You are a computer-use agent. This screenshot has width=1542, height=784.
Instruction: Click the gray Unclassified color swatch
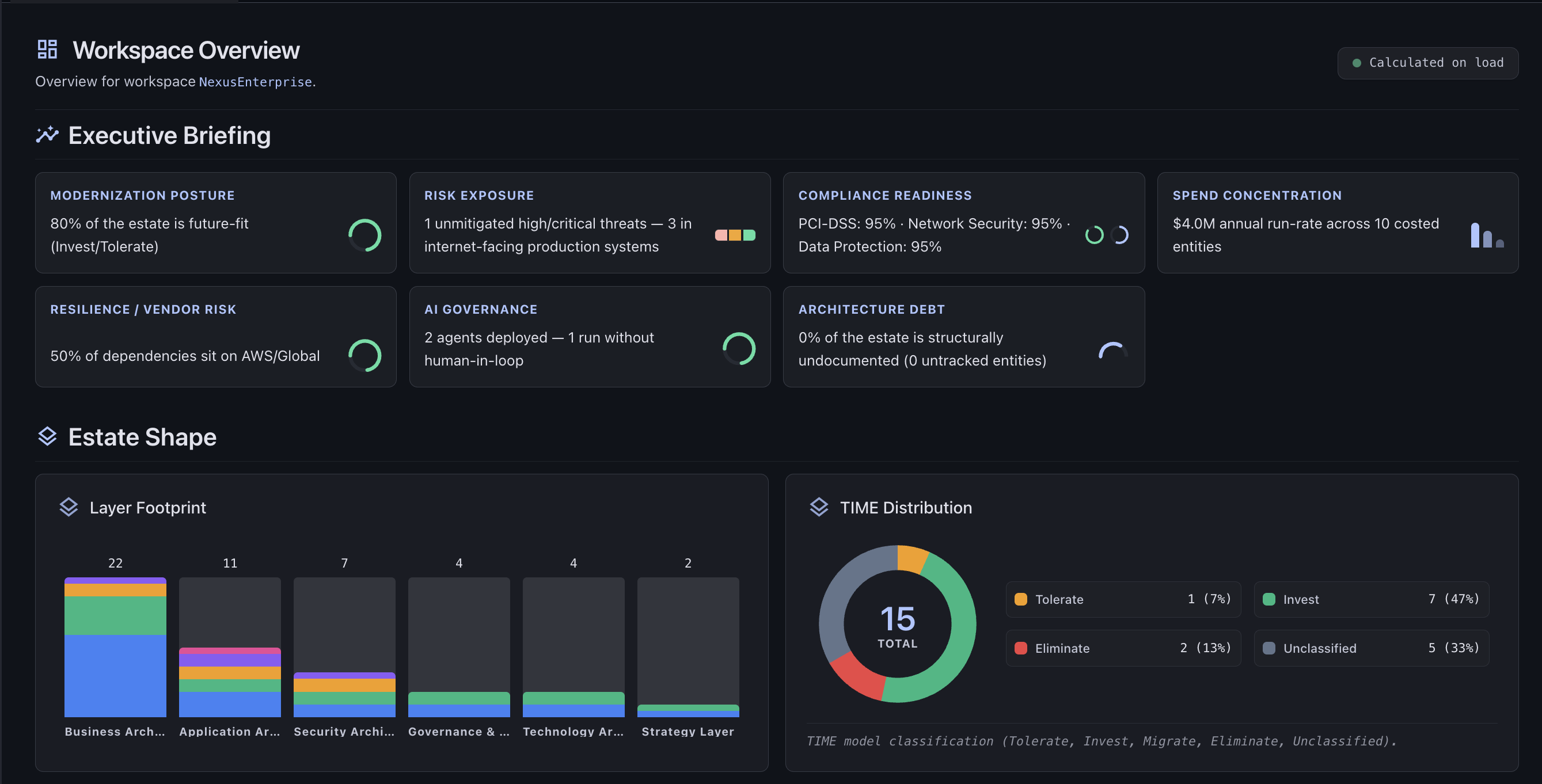coord(1269,648)
